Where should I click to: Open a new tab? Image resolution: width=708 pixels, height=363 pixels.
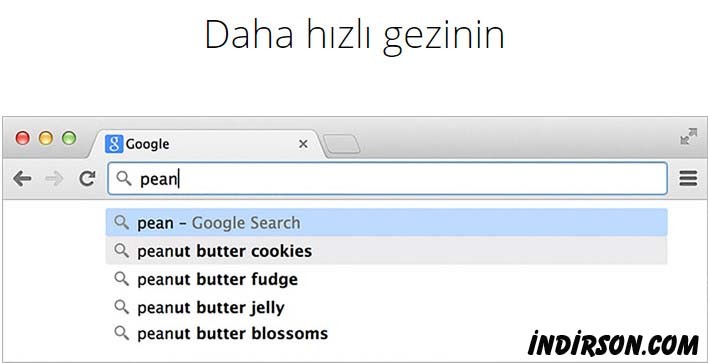[x=342, y=144]
